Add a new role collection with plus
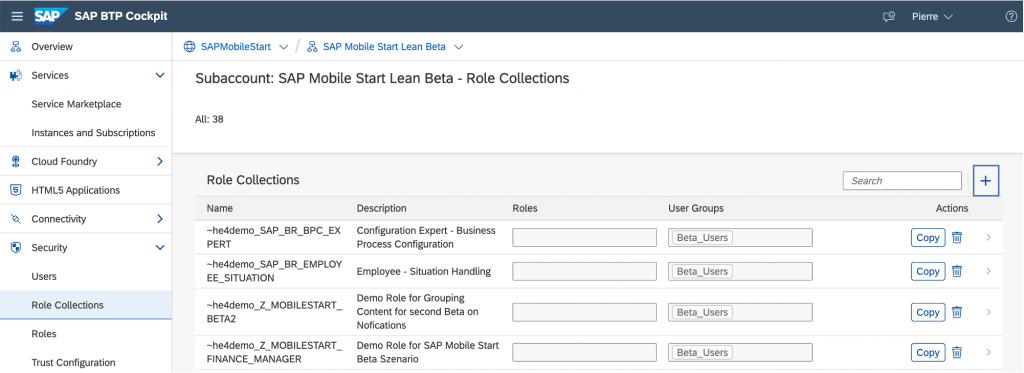 pyautogui.click(x=986, y=181)
